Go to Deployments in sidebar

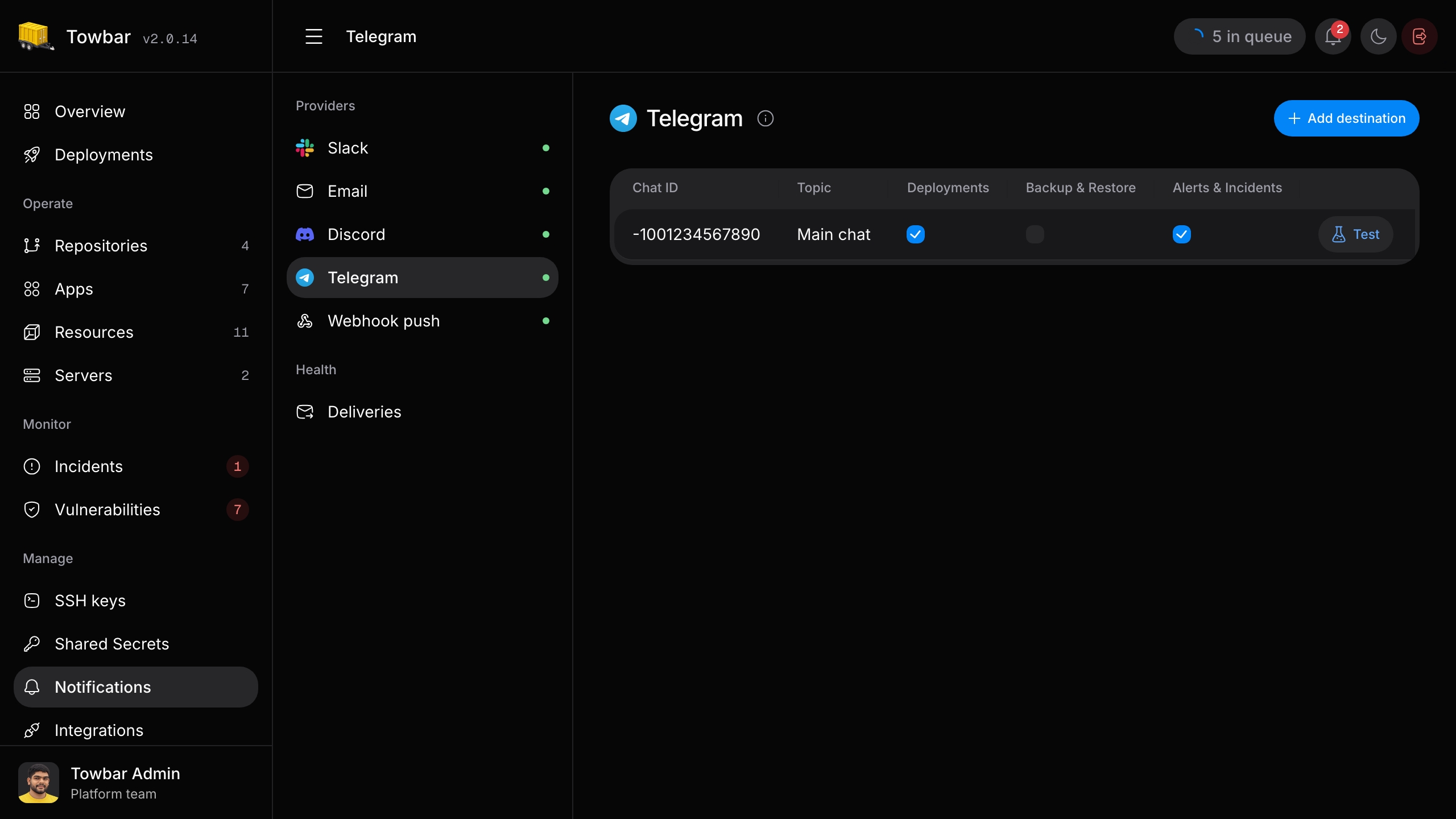[135, 155]
